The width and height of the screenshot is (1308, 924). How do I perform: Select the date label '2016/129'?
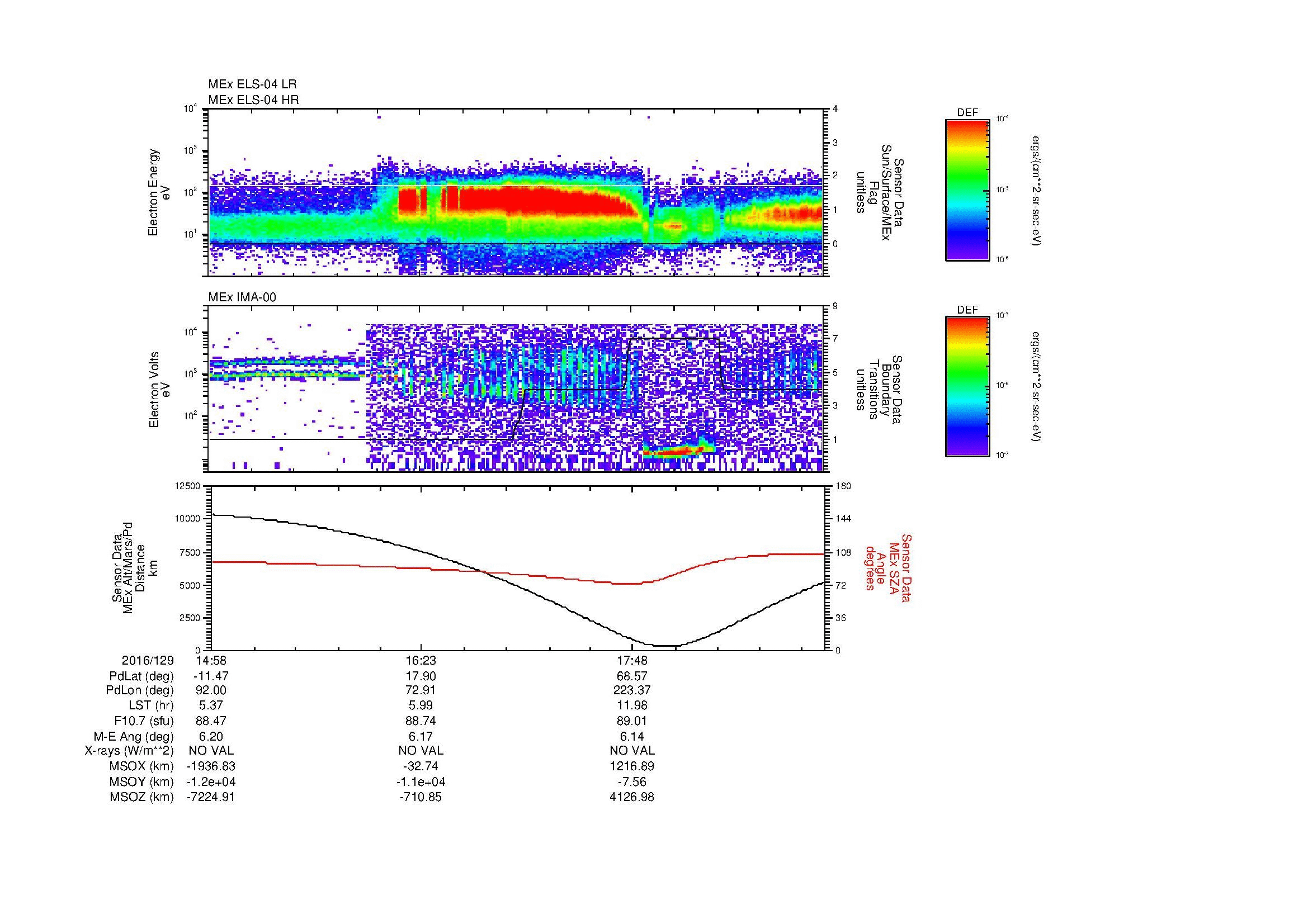pos(148,660)
